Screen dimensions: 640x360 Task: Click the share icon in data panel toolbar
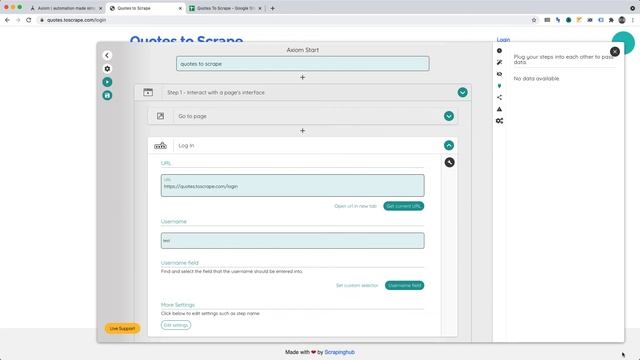point(499,98)
